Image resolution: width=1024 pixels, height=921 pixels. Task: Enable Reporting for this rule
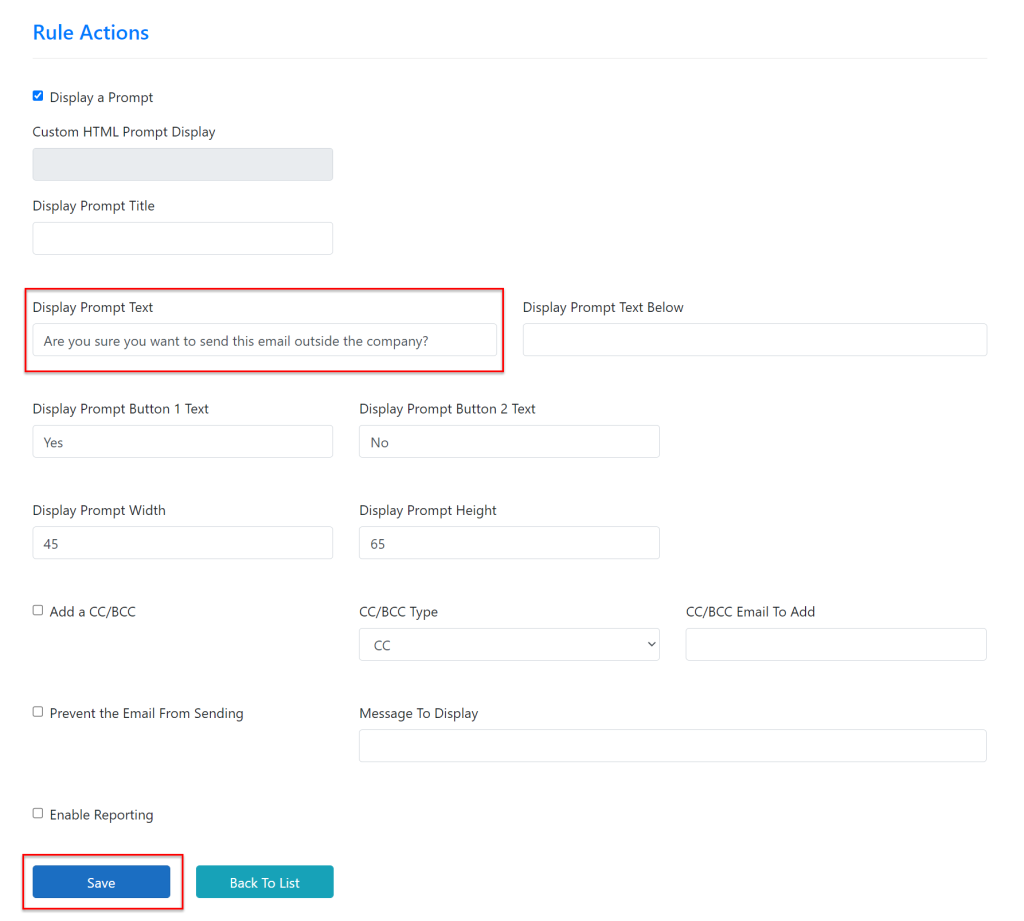37,813
